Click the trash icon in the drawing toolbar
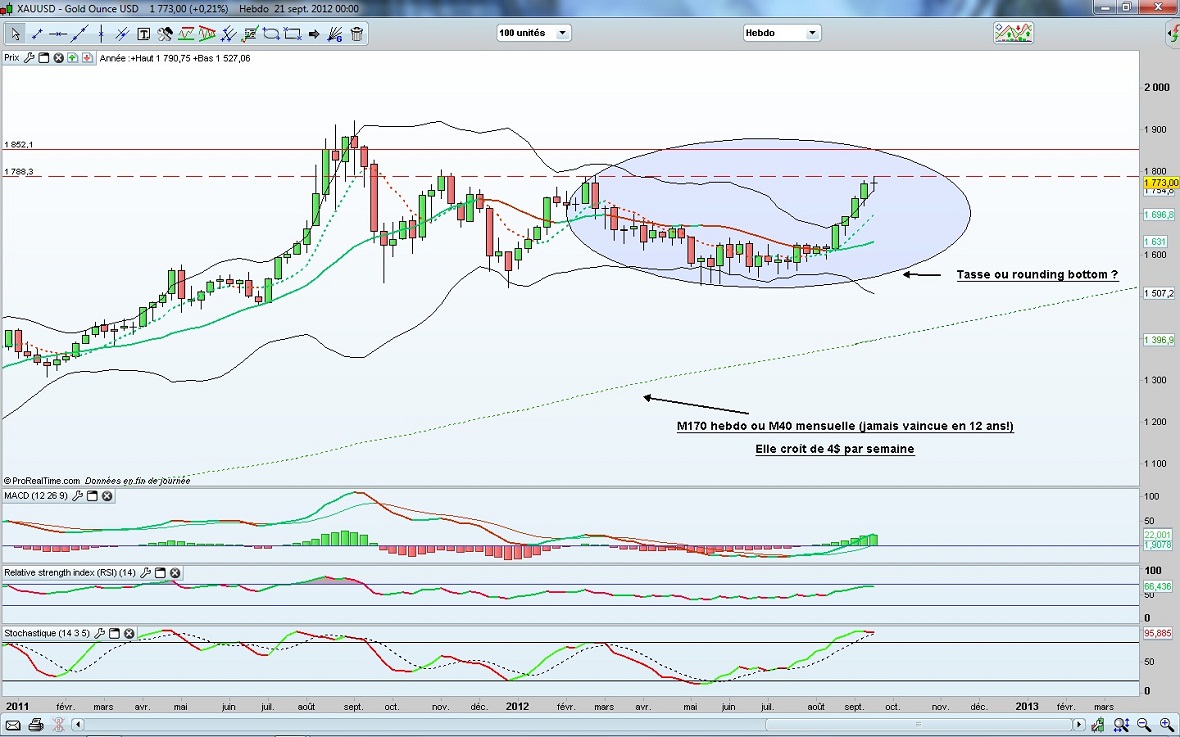This screenshot has width=1180, height=737. [357, 34]
